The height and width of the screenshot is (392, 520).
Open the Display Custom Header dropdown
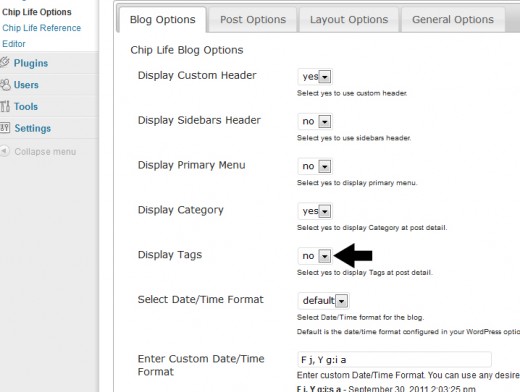point(315,77)
